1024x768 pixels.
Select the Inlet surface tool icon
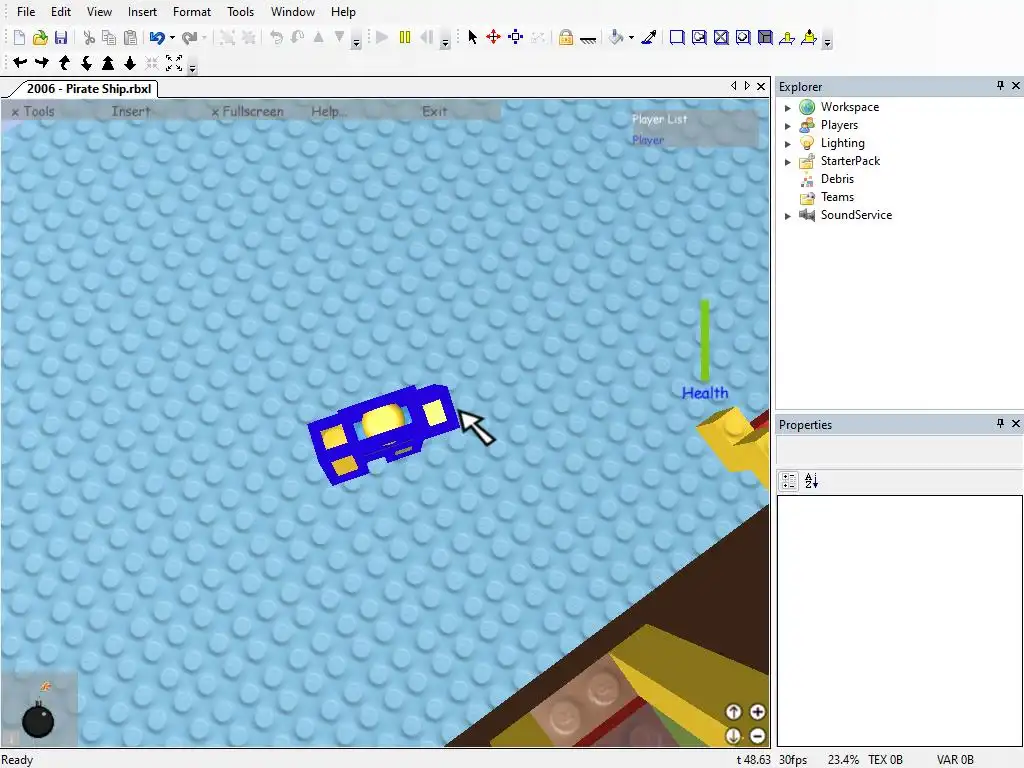(x=765, y=37)
